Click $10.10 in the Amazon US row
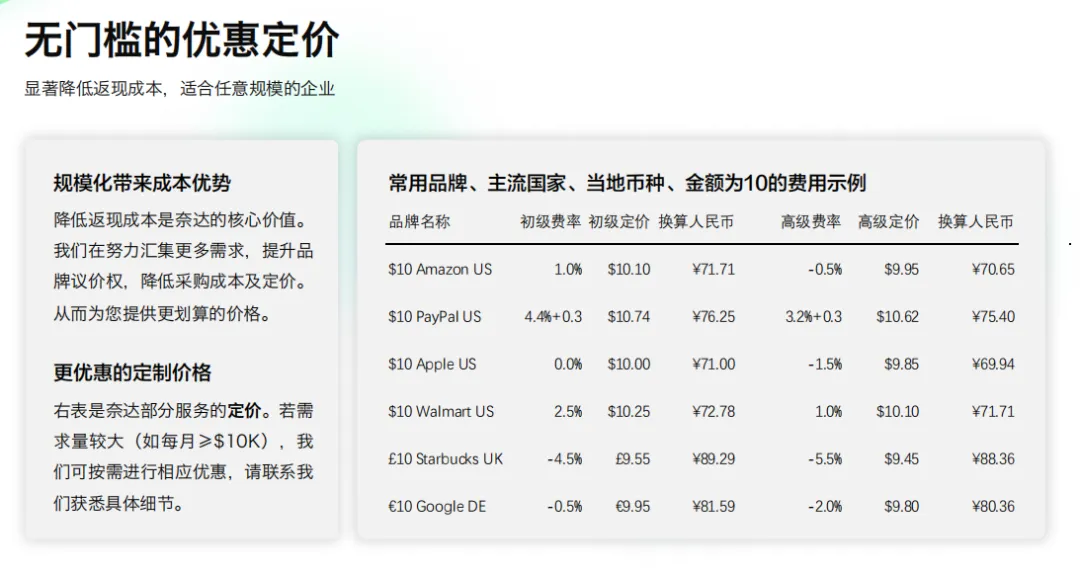 629,269
